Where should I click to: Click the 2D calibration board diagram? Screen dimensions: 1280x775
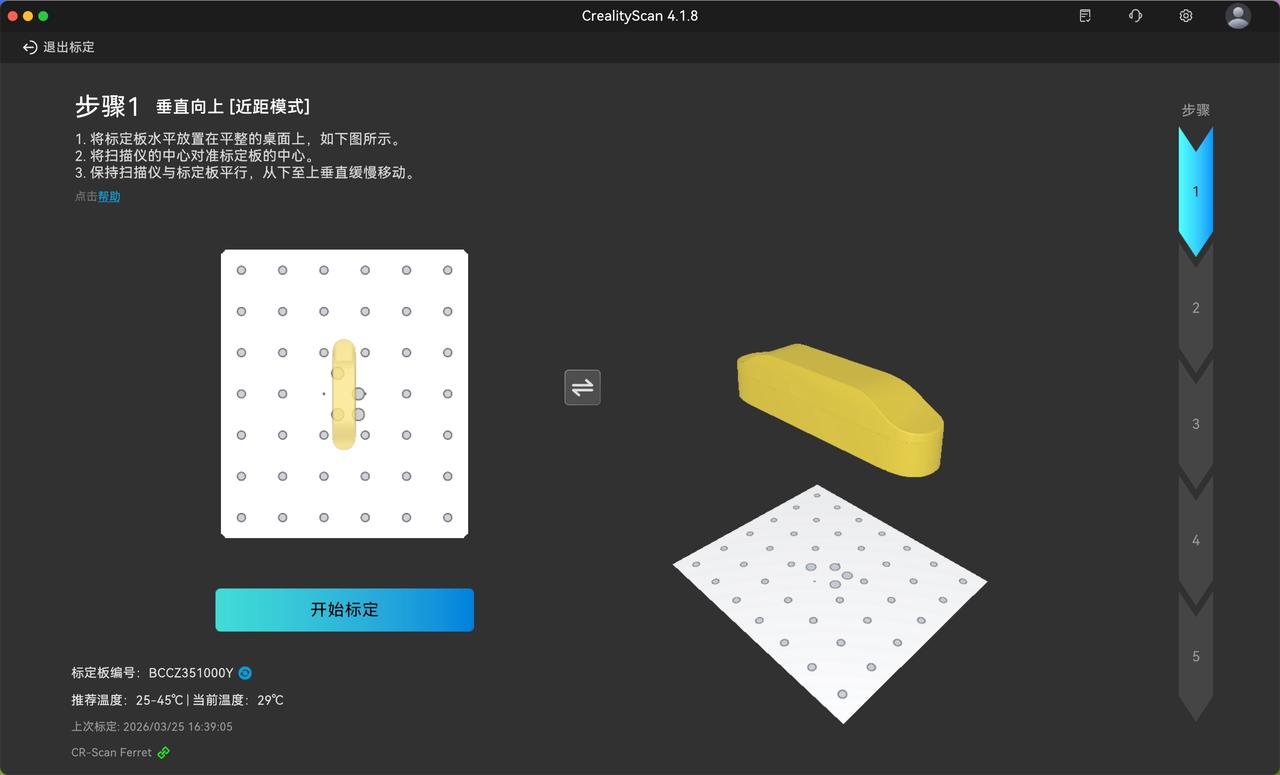344,393
